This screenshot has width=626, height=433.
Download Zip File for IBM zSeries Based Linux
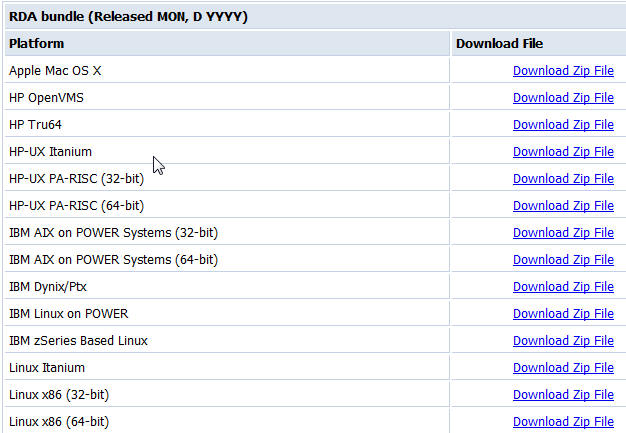[563, 341]
